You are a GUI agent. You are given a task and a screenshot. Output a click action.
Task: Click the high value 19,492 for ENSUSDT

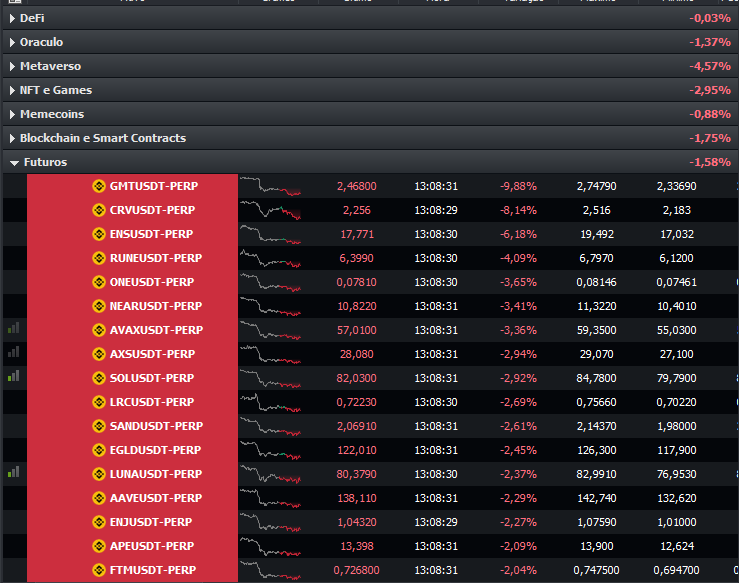(x=597, y=234)
